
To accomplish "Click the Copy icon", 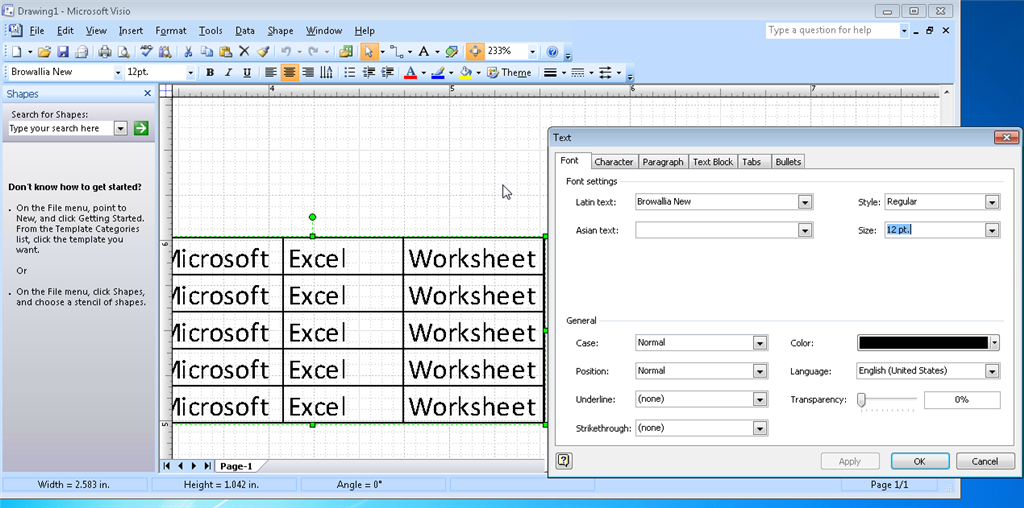I will coord(207,52).
